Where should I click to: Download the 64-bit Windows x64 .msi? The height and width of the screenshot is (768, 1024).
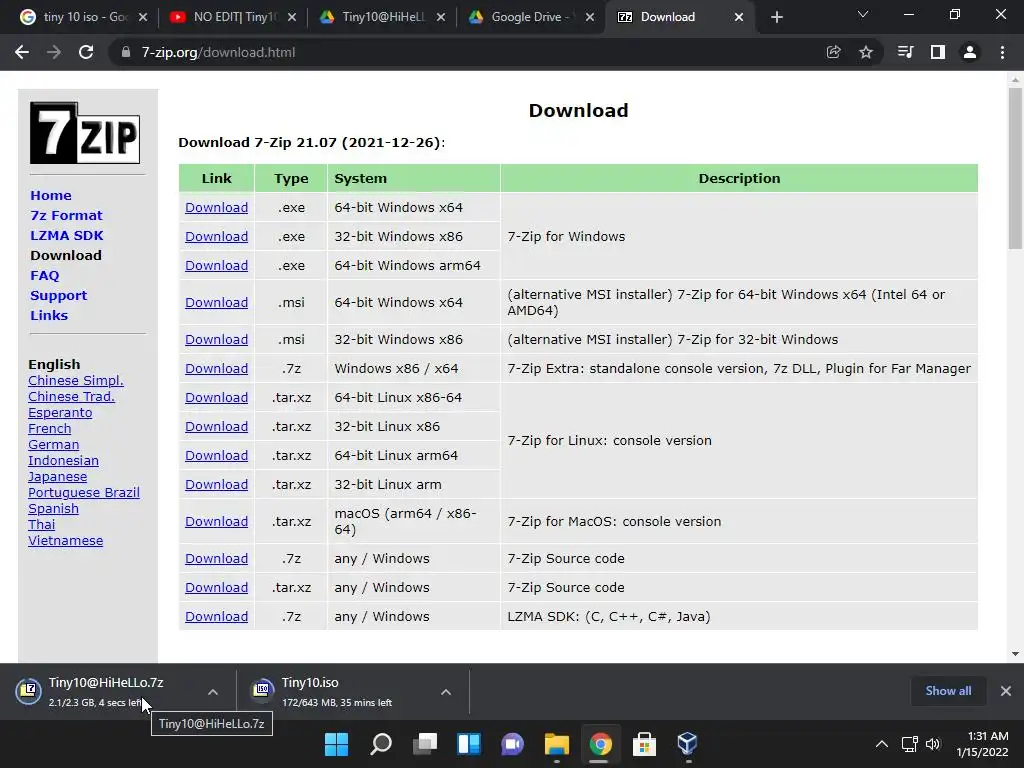216,302
